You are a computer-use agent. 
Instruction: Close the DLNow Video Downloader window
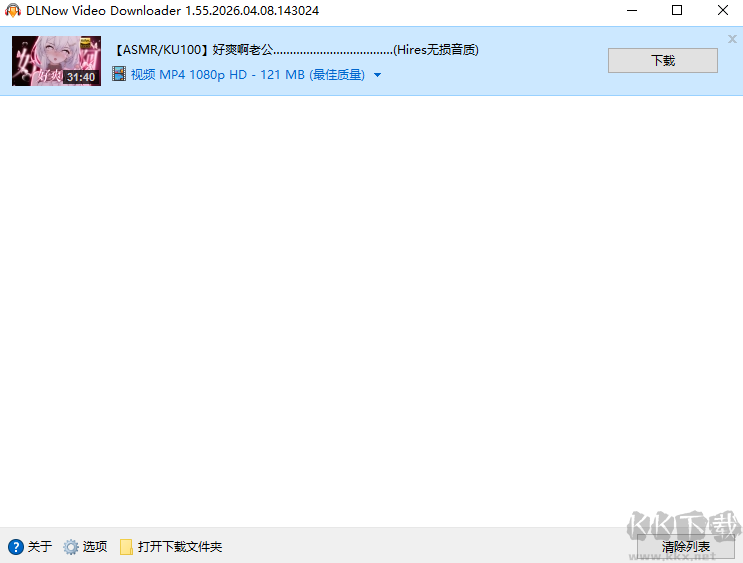click(723, 10)
